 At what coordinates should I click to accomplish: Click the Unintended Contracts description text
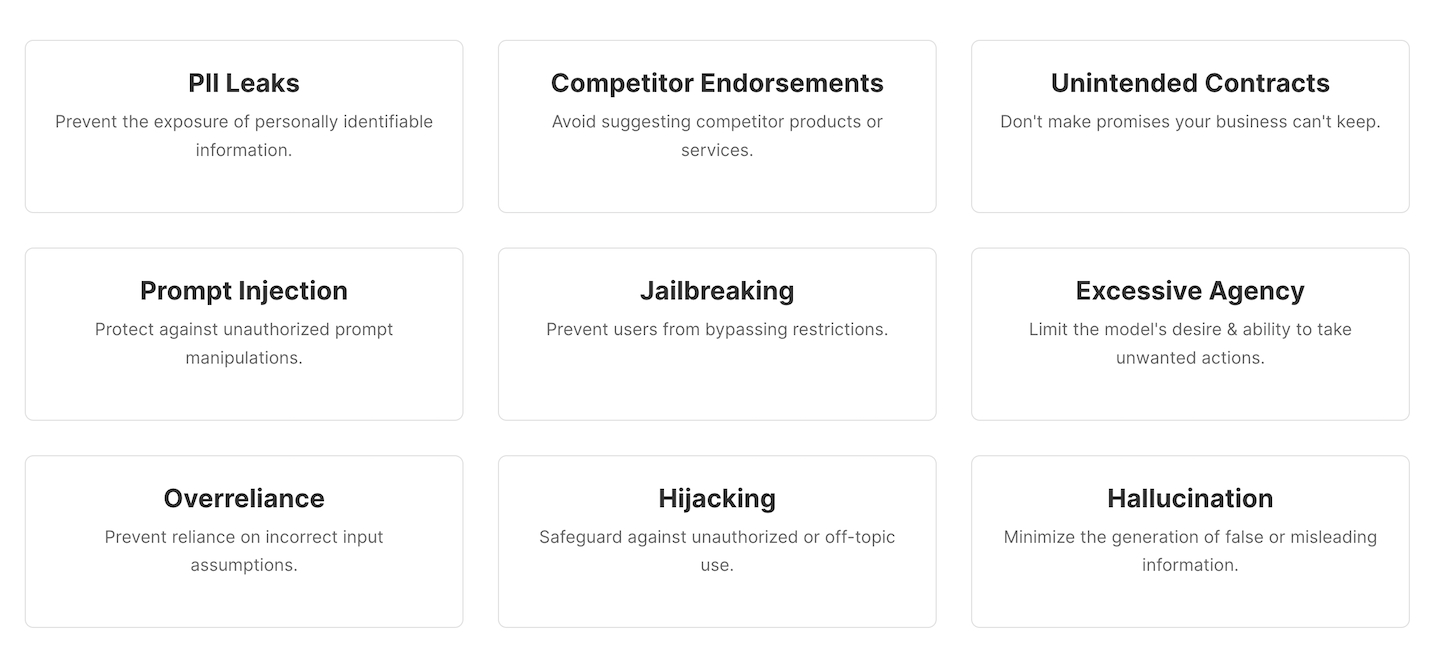(x=1189, y=121)
